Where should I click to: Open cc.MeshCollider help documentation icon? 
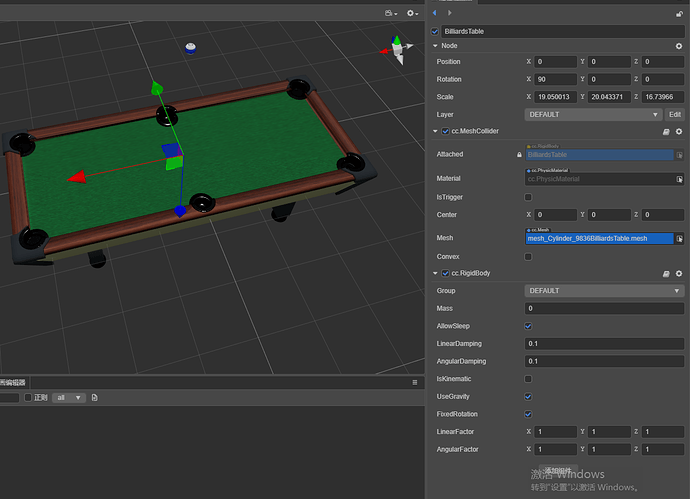point(666,131)
